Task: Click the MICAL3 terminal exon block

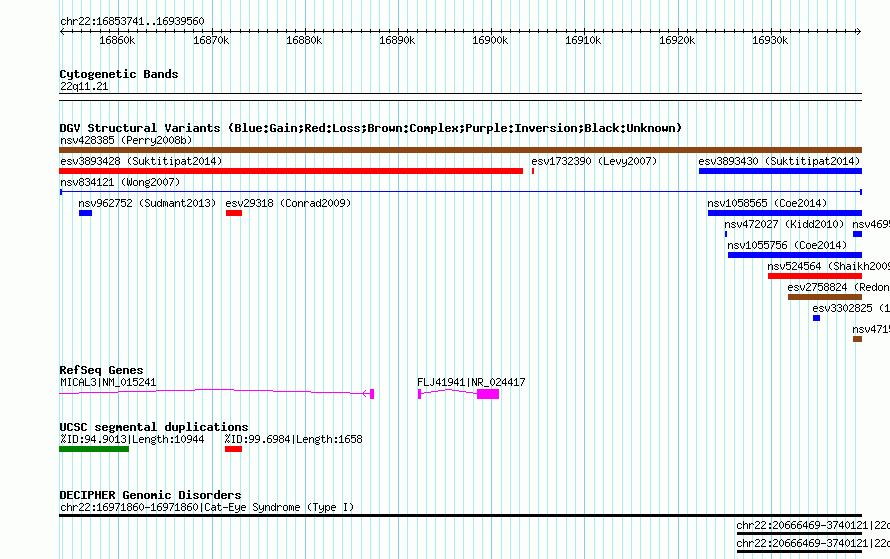Action: tap(372, 394)
